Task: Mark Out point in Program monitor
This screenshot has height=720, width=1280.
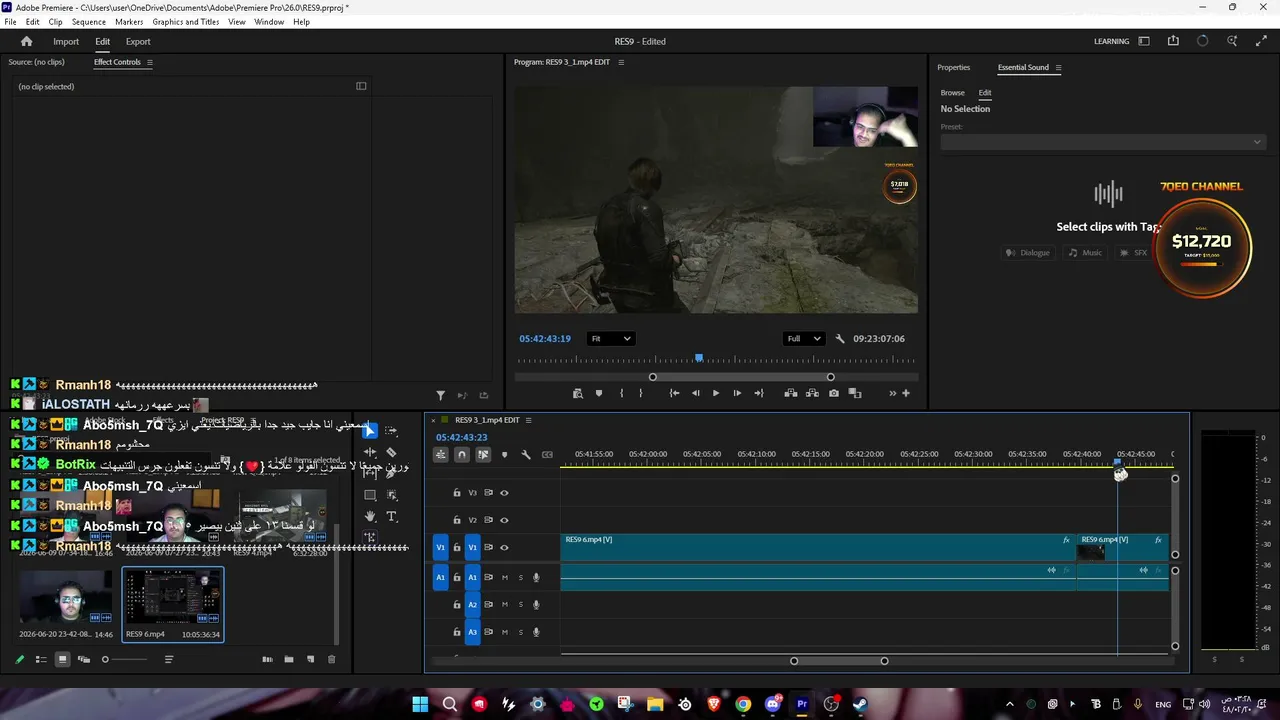Action: pos(641,393)
